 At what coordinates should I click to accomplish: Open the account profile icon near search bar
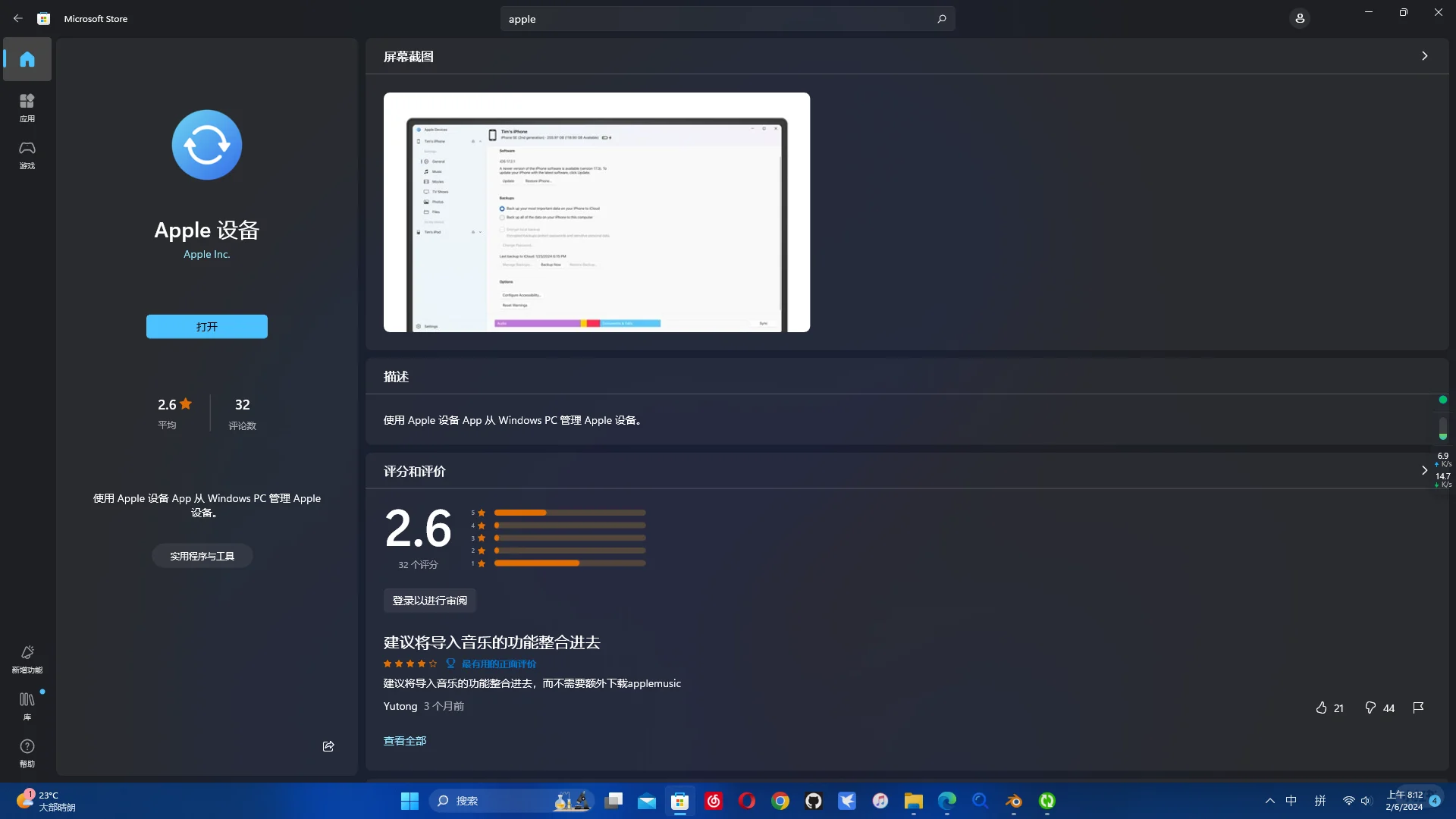(1300, 18)
